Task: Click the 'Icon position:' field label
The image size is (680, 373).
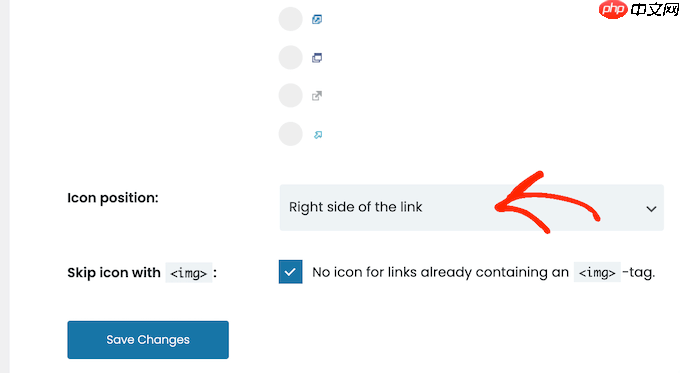Action: [x=113, y=198]
